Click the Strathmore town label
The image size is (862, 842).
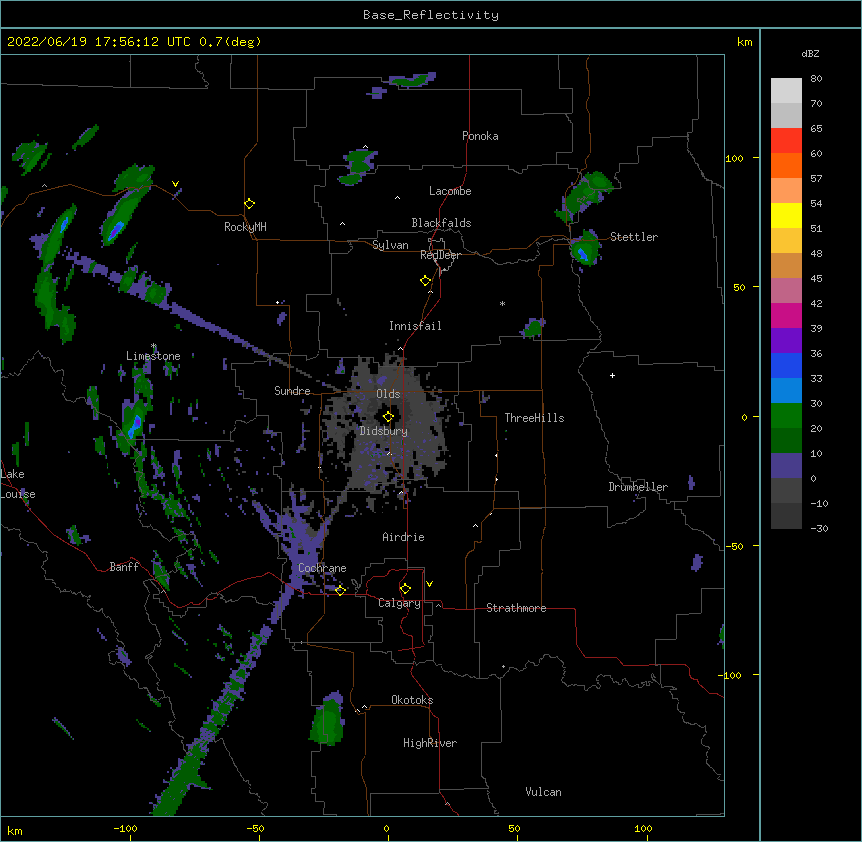(516, 608)
